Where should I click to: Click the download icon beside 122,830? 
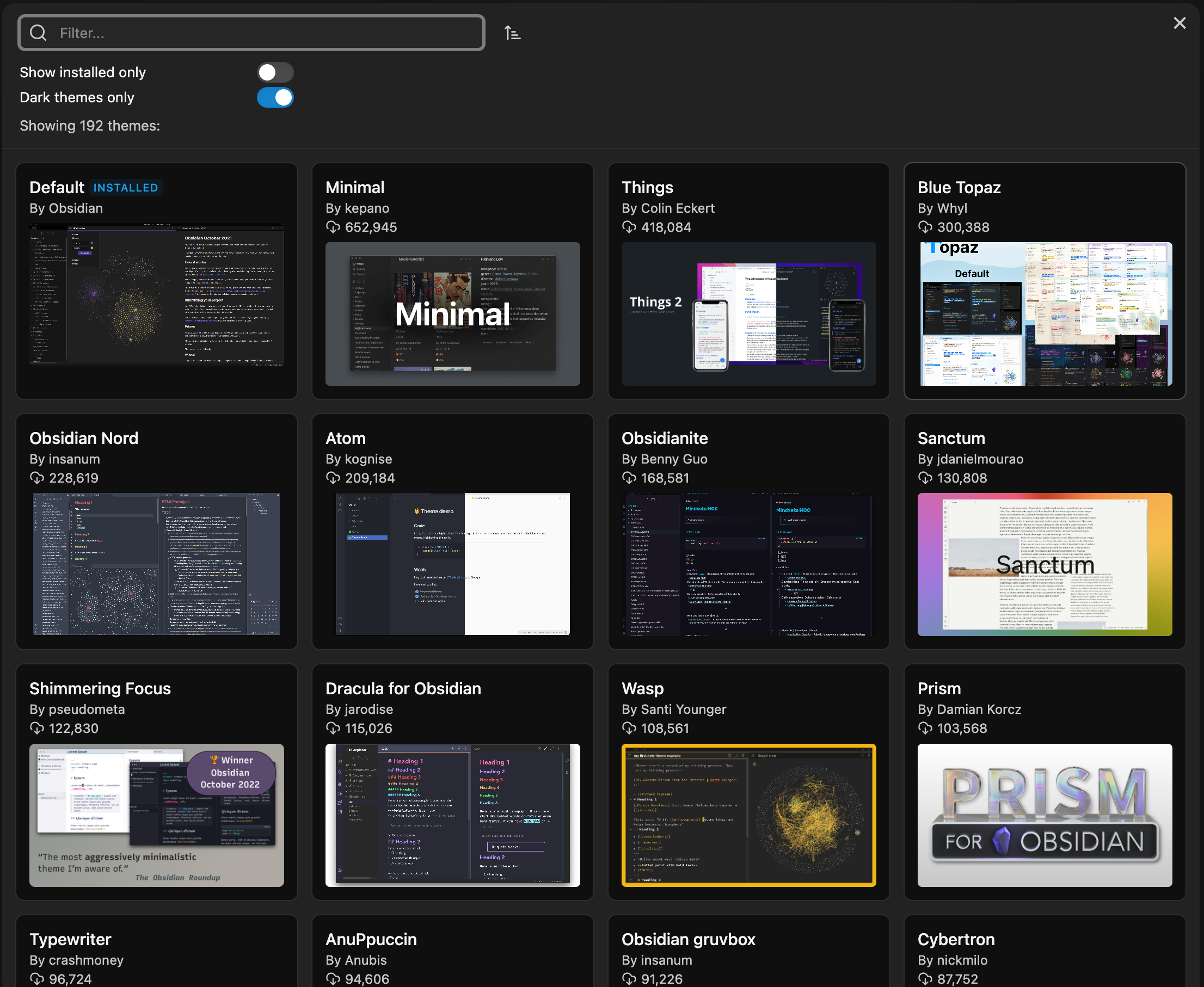37,729
